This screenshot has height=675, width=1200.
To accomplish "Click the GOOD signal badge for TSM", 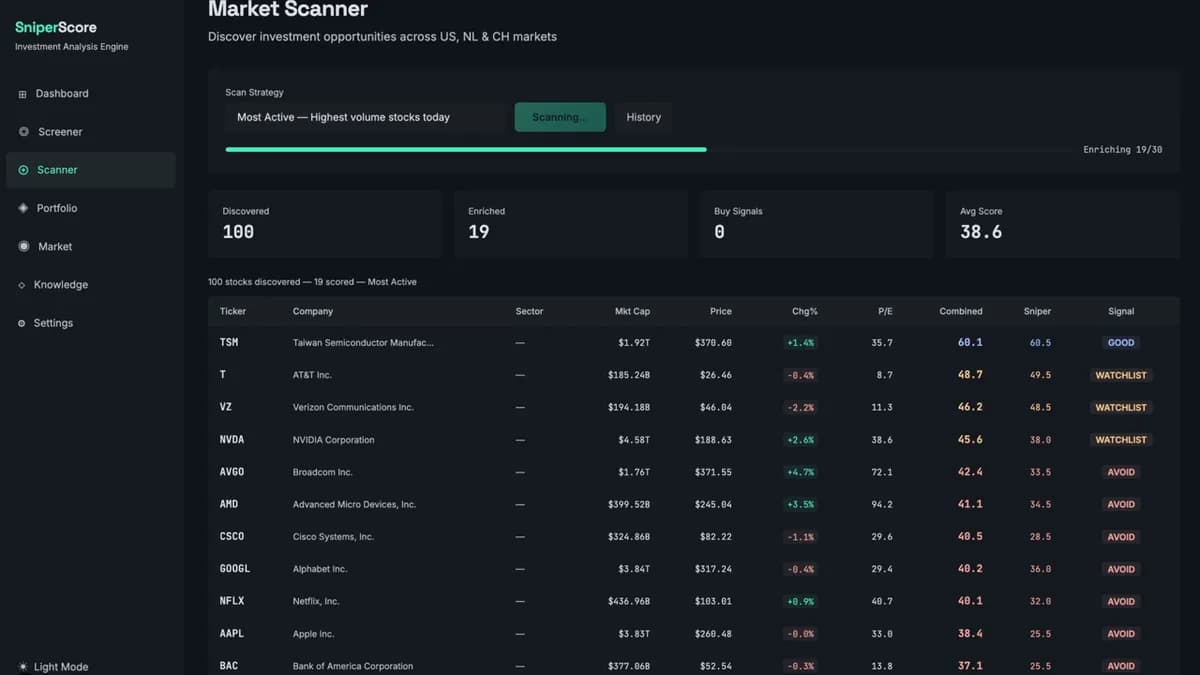I will tap(1121, 343).
